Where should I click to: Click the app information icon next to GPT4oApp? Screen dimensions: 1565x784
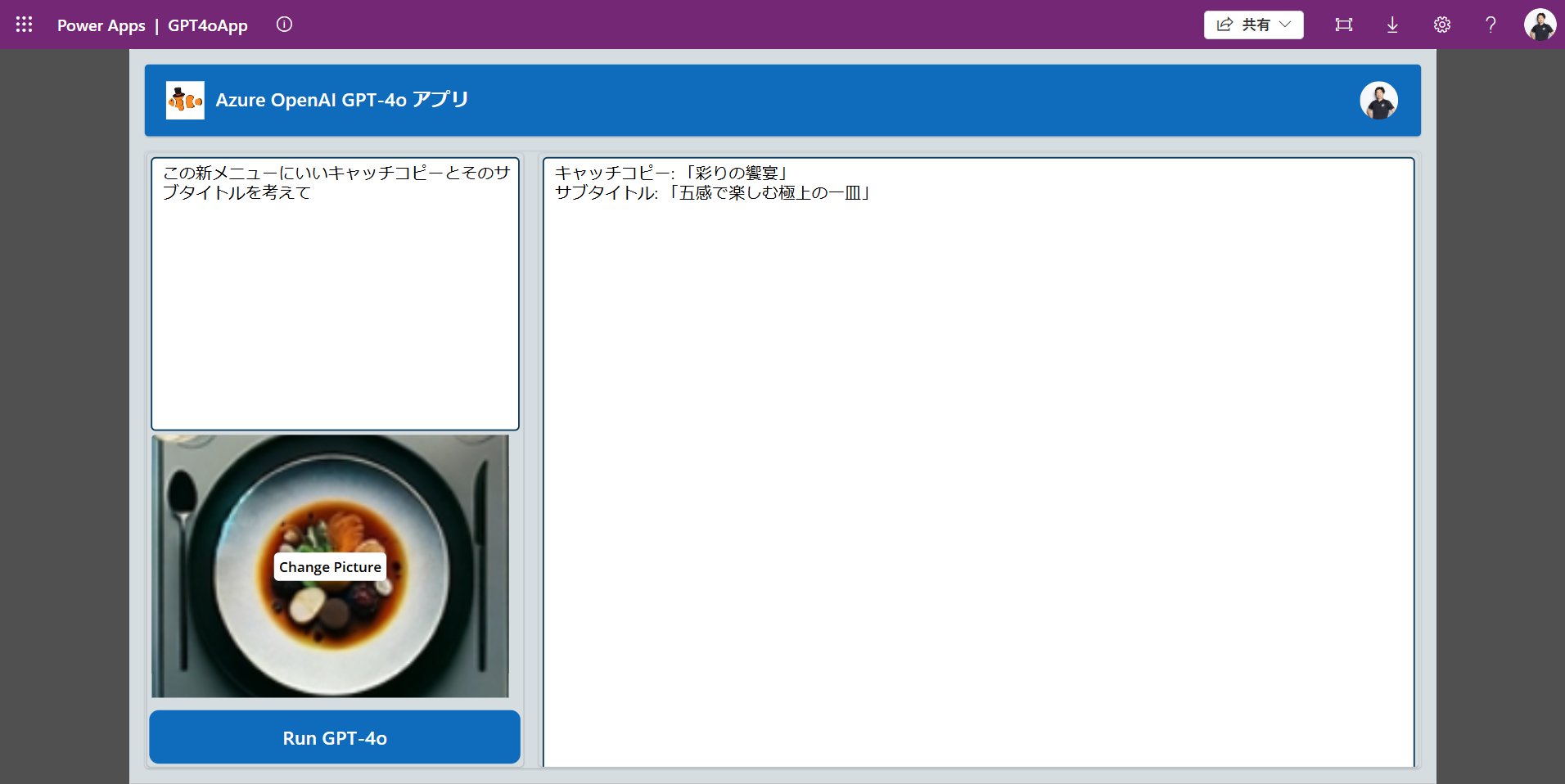click(284, 24)
